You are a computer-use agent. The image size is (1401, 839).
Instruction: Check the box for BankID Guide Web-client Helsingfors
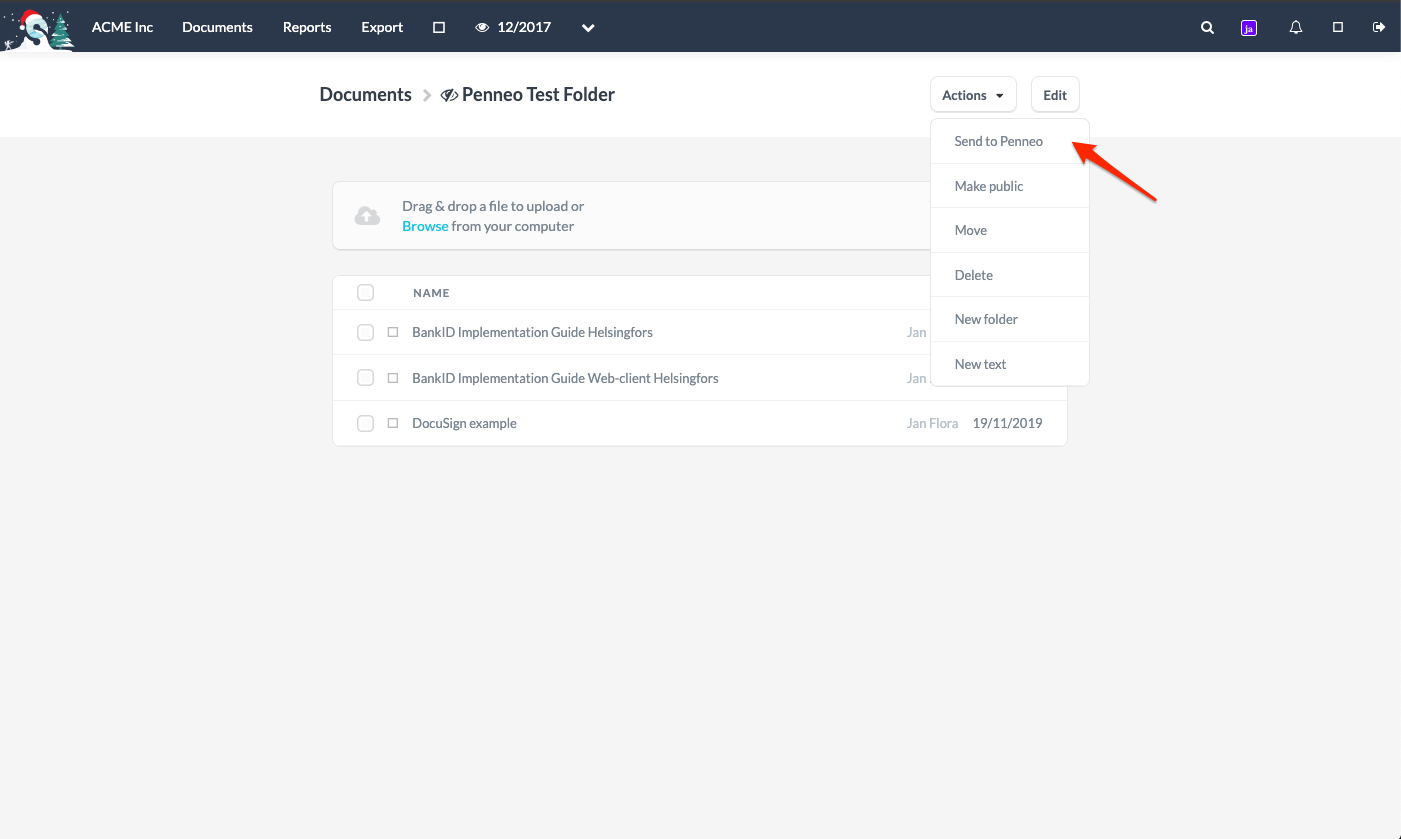click(365, 378)
